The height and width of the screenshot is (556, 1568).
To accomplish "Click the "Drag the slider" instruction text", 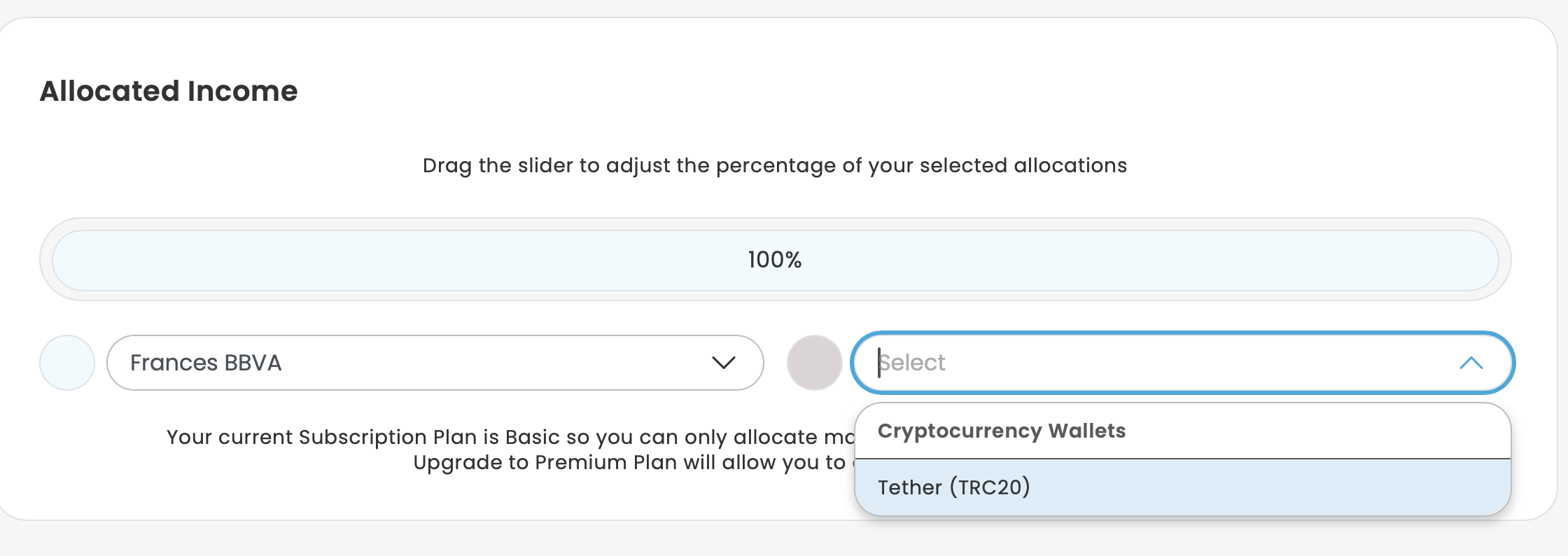I will click(x=774, y=165).
